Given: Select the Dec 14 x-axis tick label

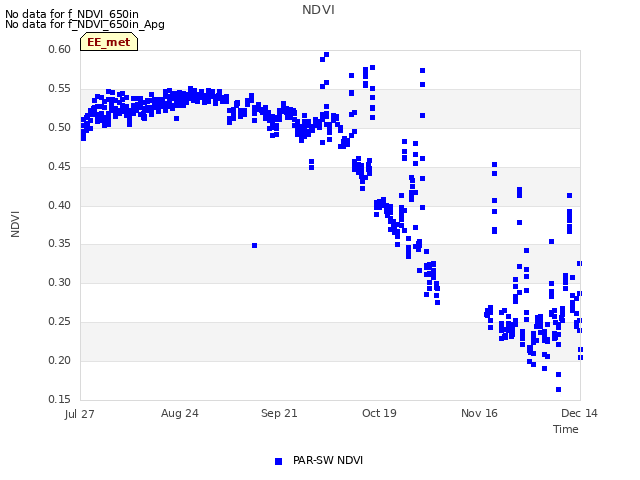Looking at the screenshot, I should pos(579,413).
